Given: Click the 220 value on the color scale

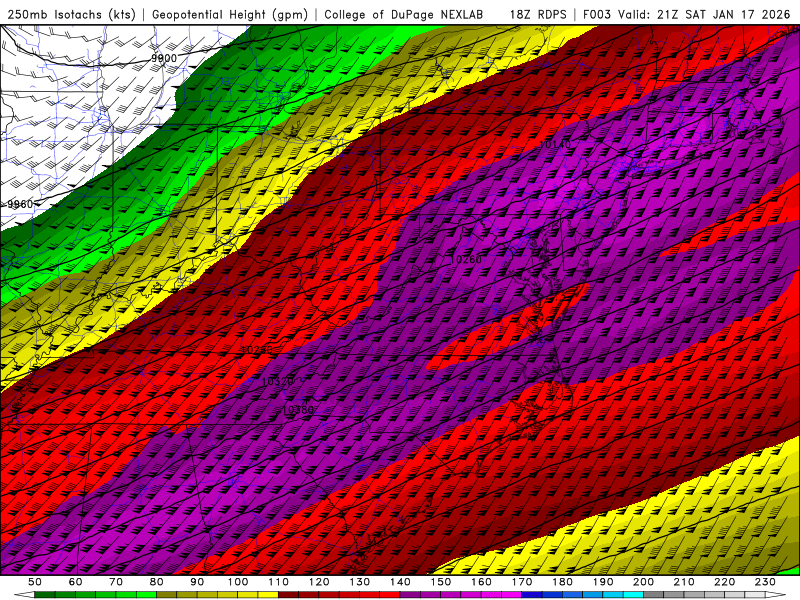Looking at the screenshot, I should coord(724,582).
